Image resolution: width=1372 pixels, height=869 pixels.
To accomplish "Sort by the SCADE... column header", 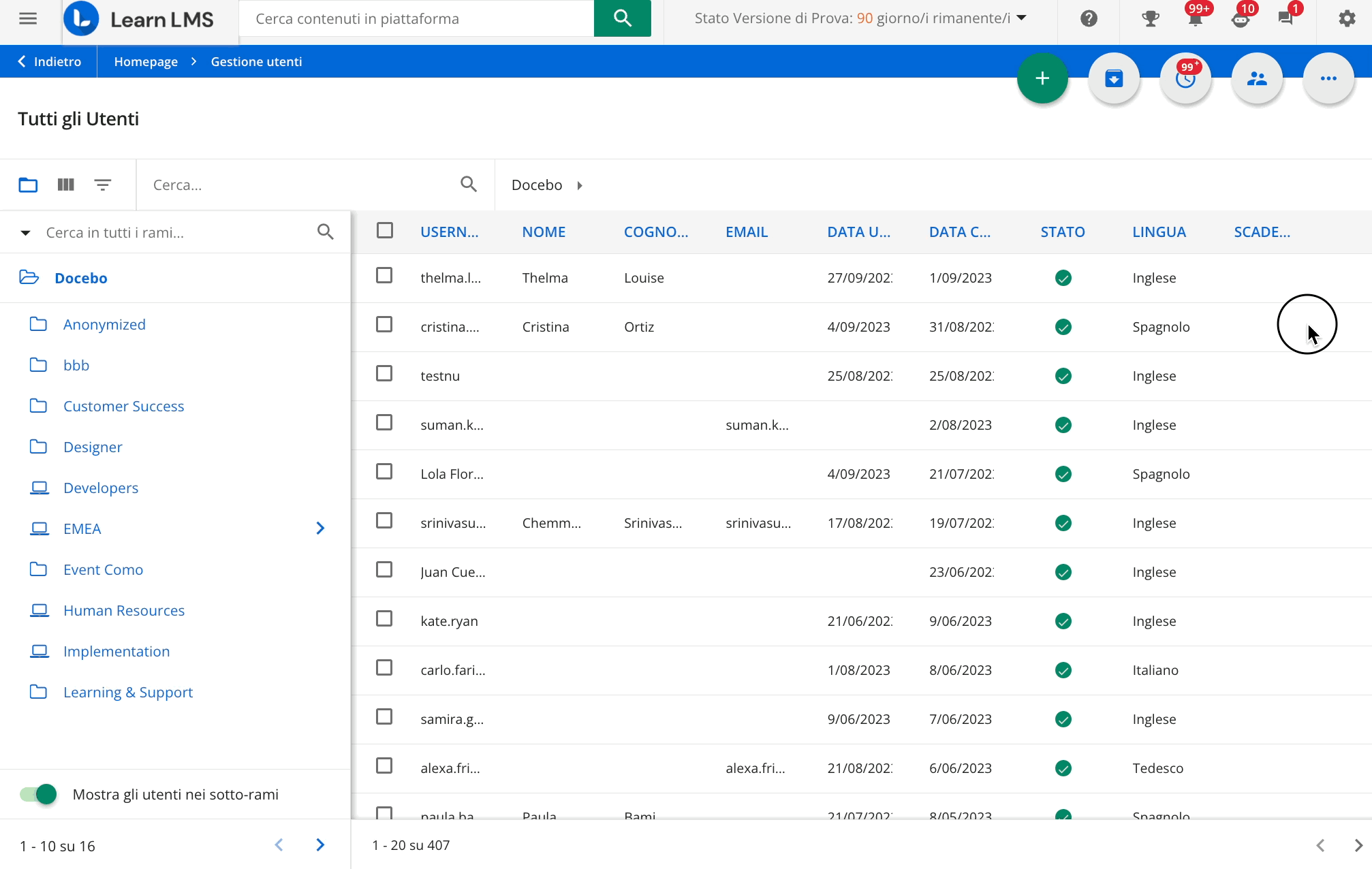I will click(1262, 232).
